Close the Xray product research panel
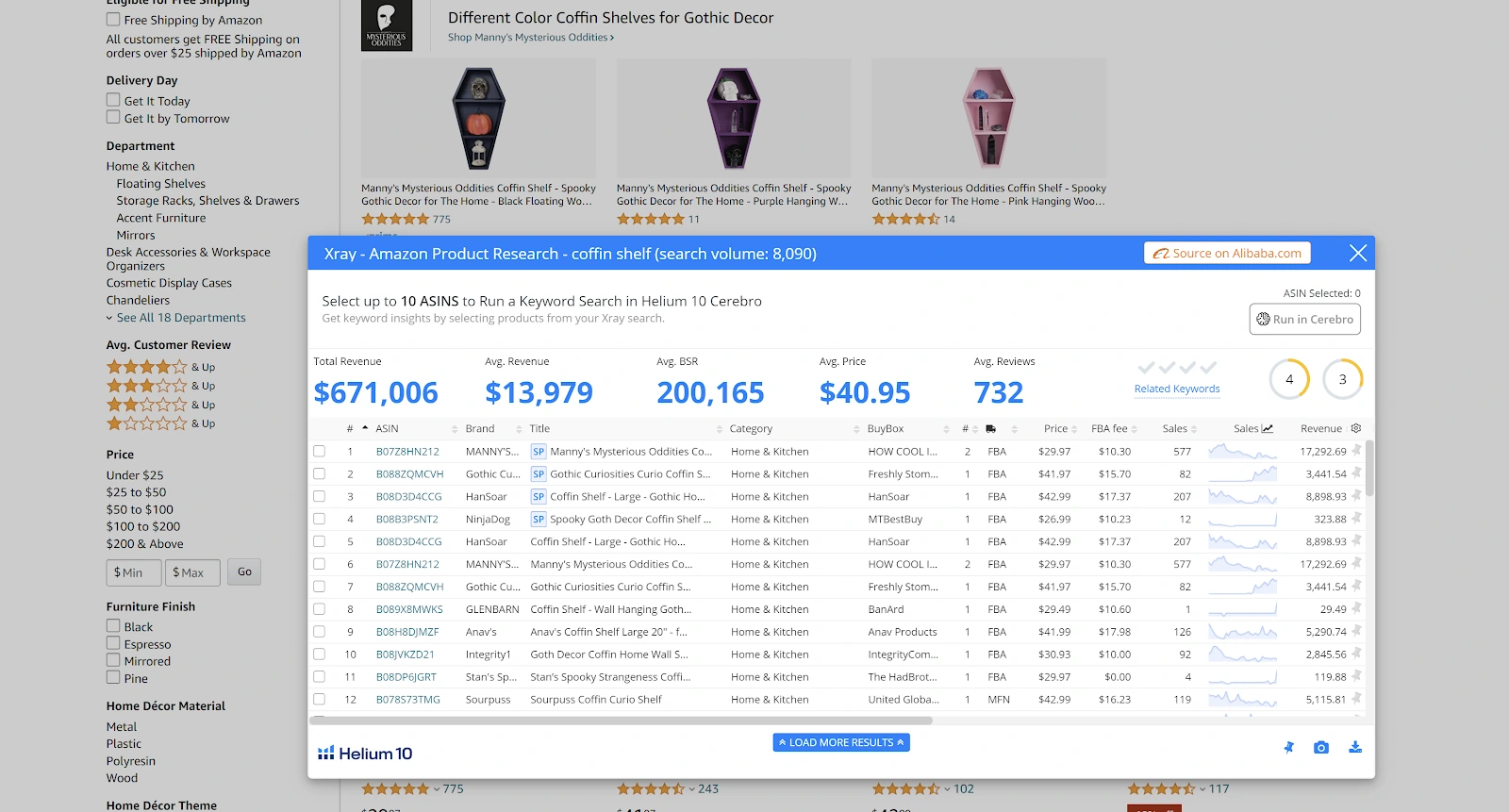This screenshot has height=812, width=1509. click(1357, 253)
